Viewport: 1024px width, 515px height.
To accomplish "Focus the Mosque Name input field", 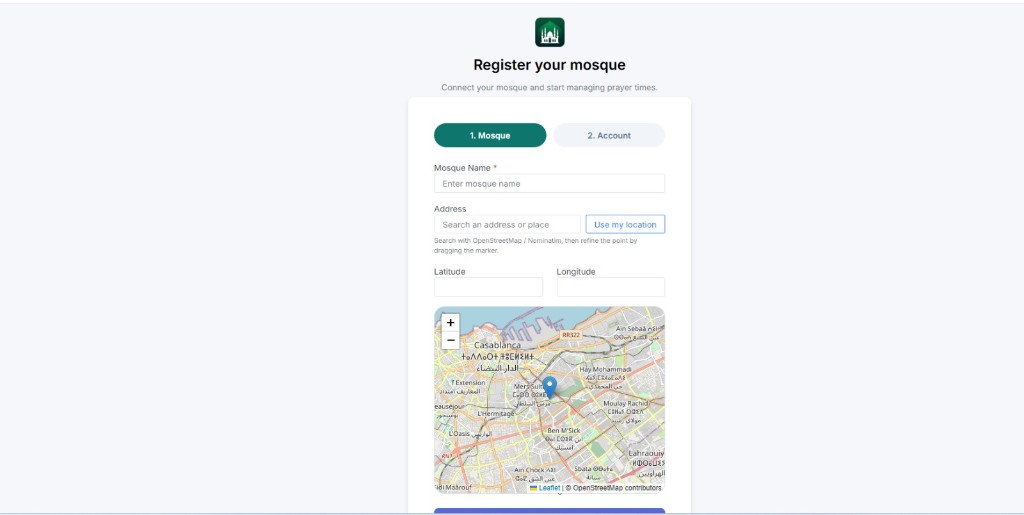I will coord(549,183).
